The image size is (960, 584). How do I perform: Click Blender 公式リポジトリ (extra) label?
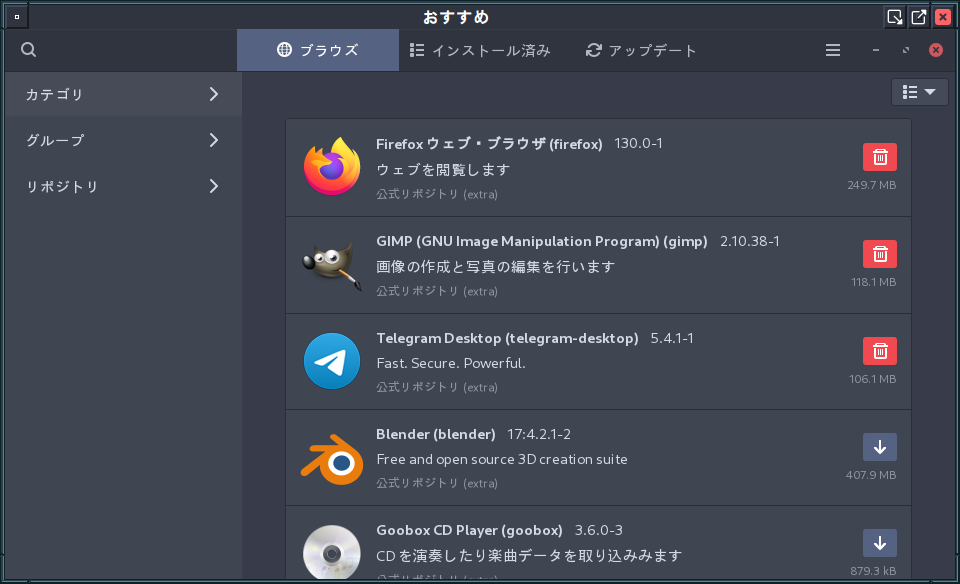(437, 484)
